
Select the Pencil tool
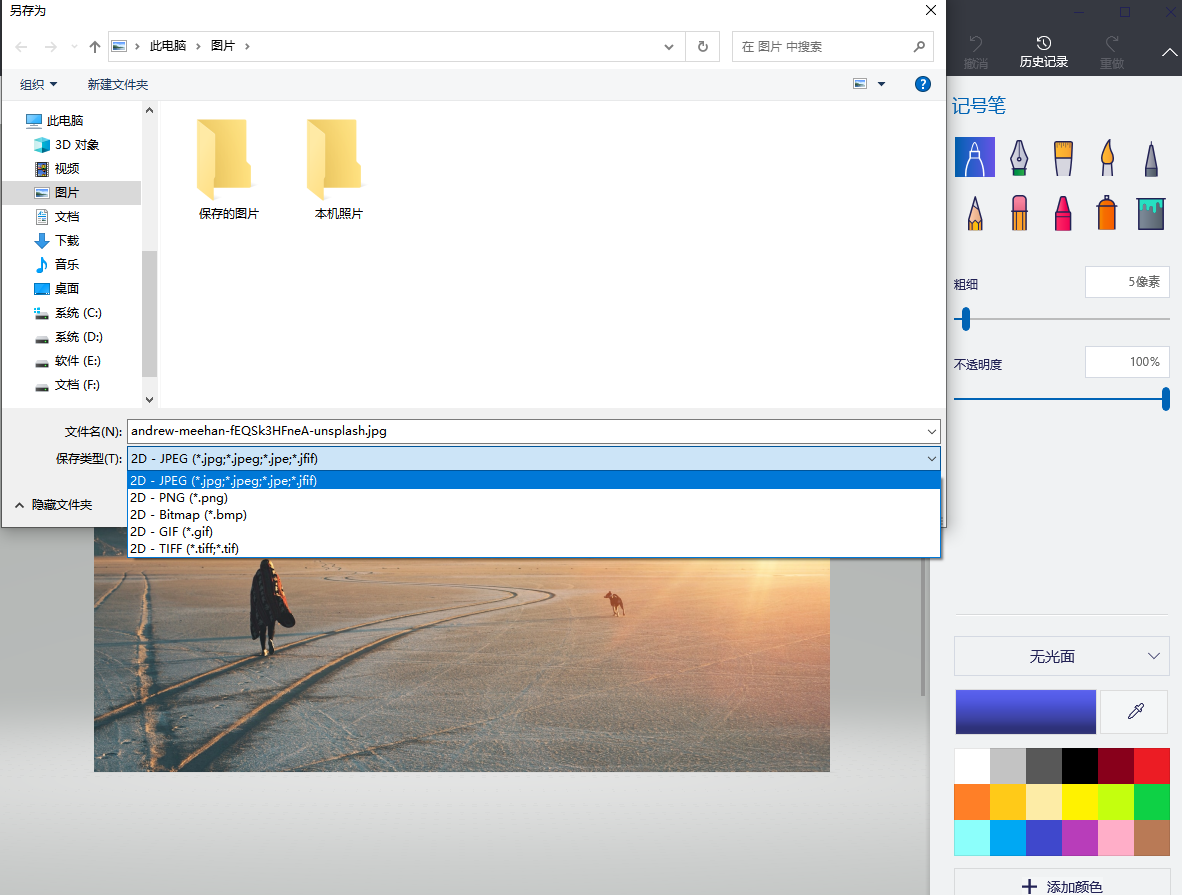click(975, 213)
